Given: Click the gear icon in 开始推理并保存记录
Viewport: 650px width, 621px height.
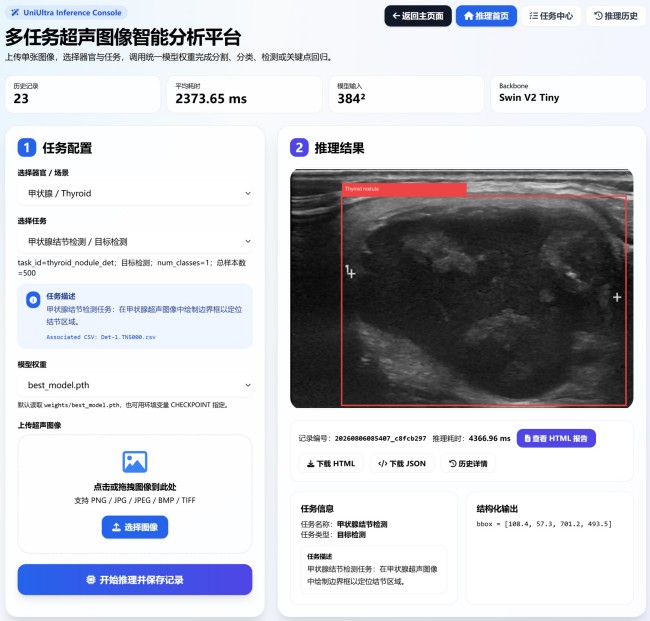Looking at the screenshot, I should 91,580.
